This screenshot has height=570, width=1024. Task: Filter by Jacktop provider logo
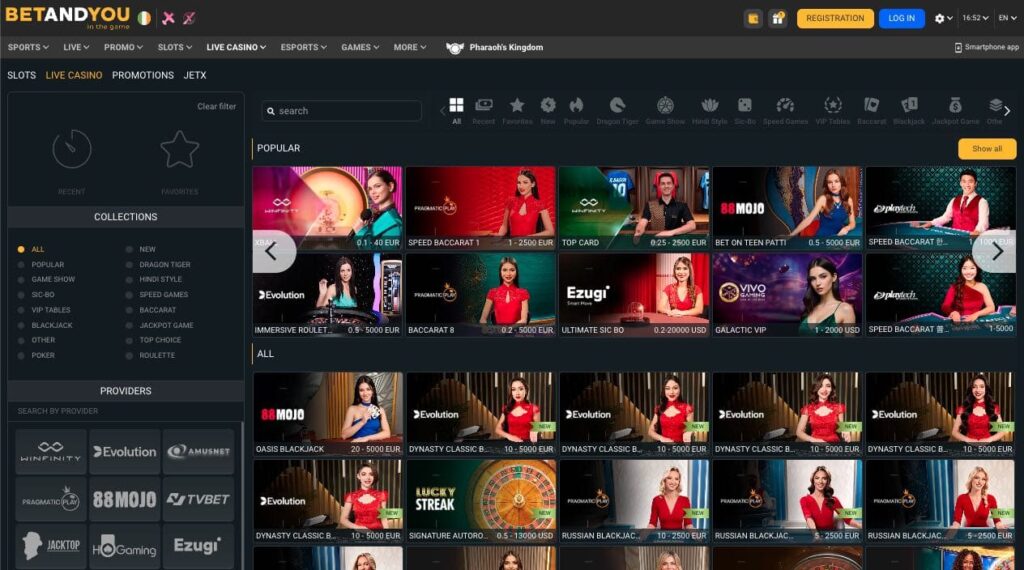coord(51,546)
